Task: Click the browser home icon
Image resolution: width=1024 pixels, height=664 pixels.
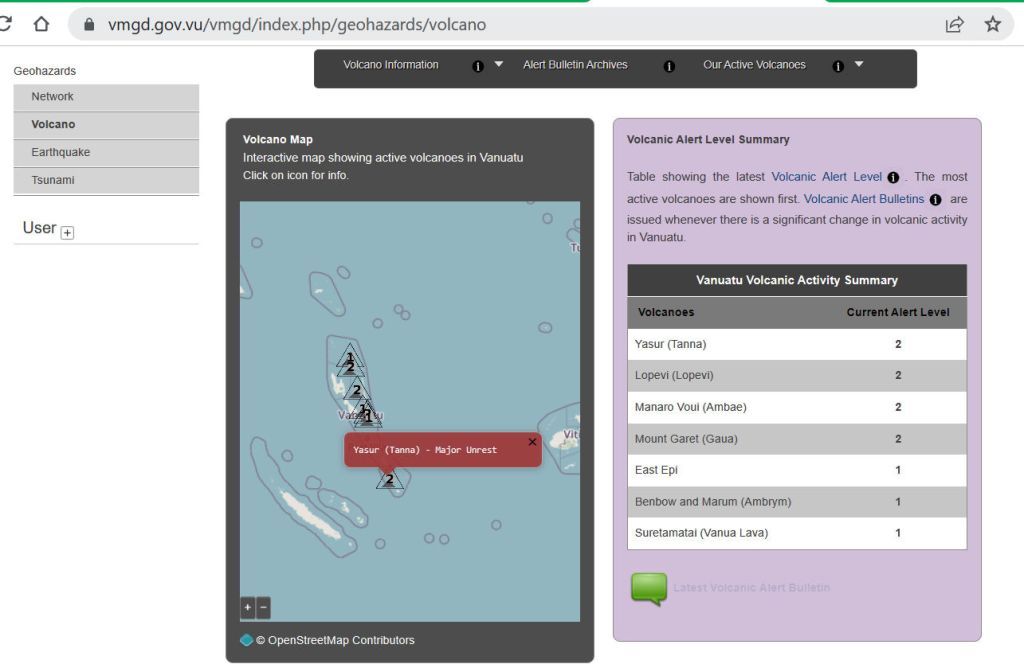Action: (41, 24)
